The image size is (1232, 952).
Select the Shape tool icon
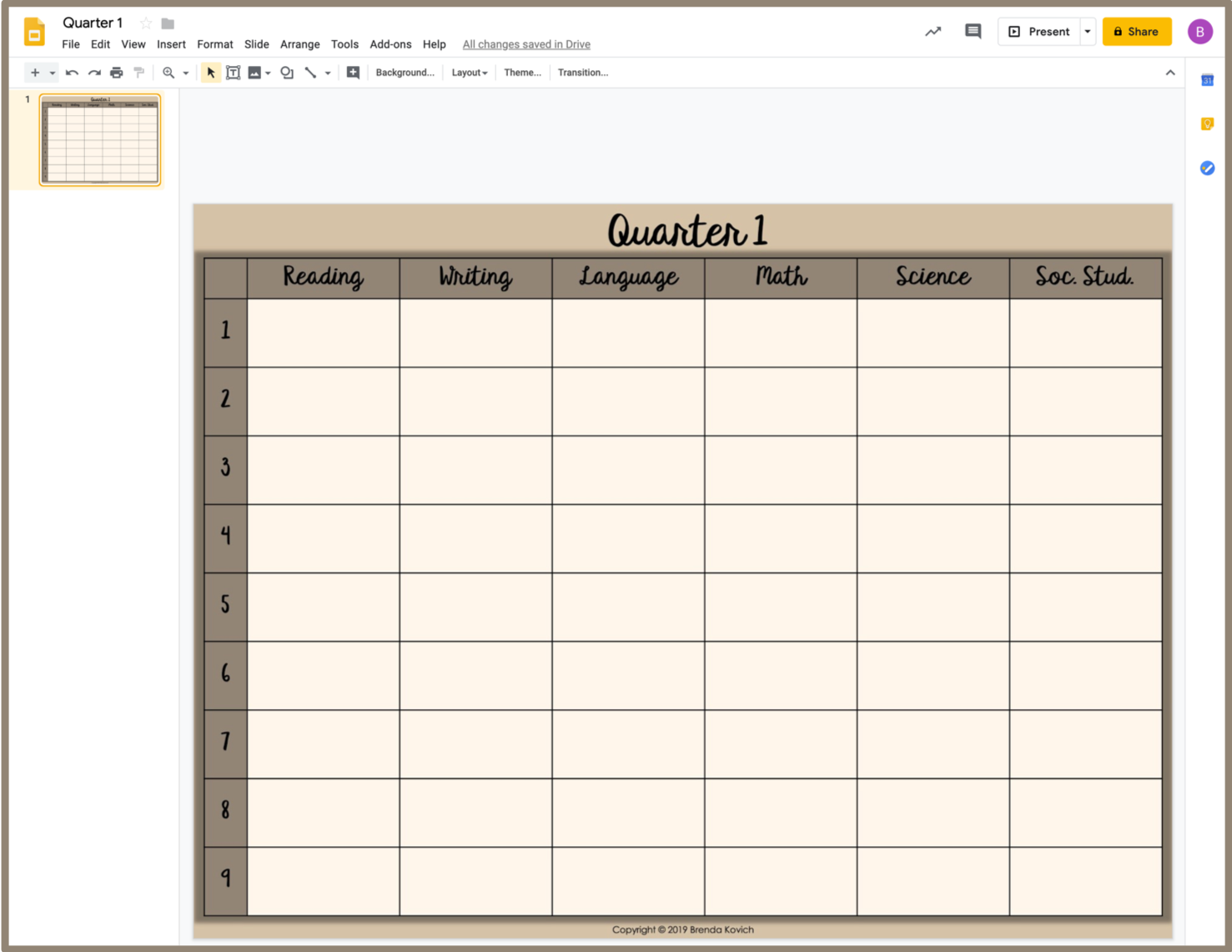(x=287, y=73)
